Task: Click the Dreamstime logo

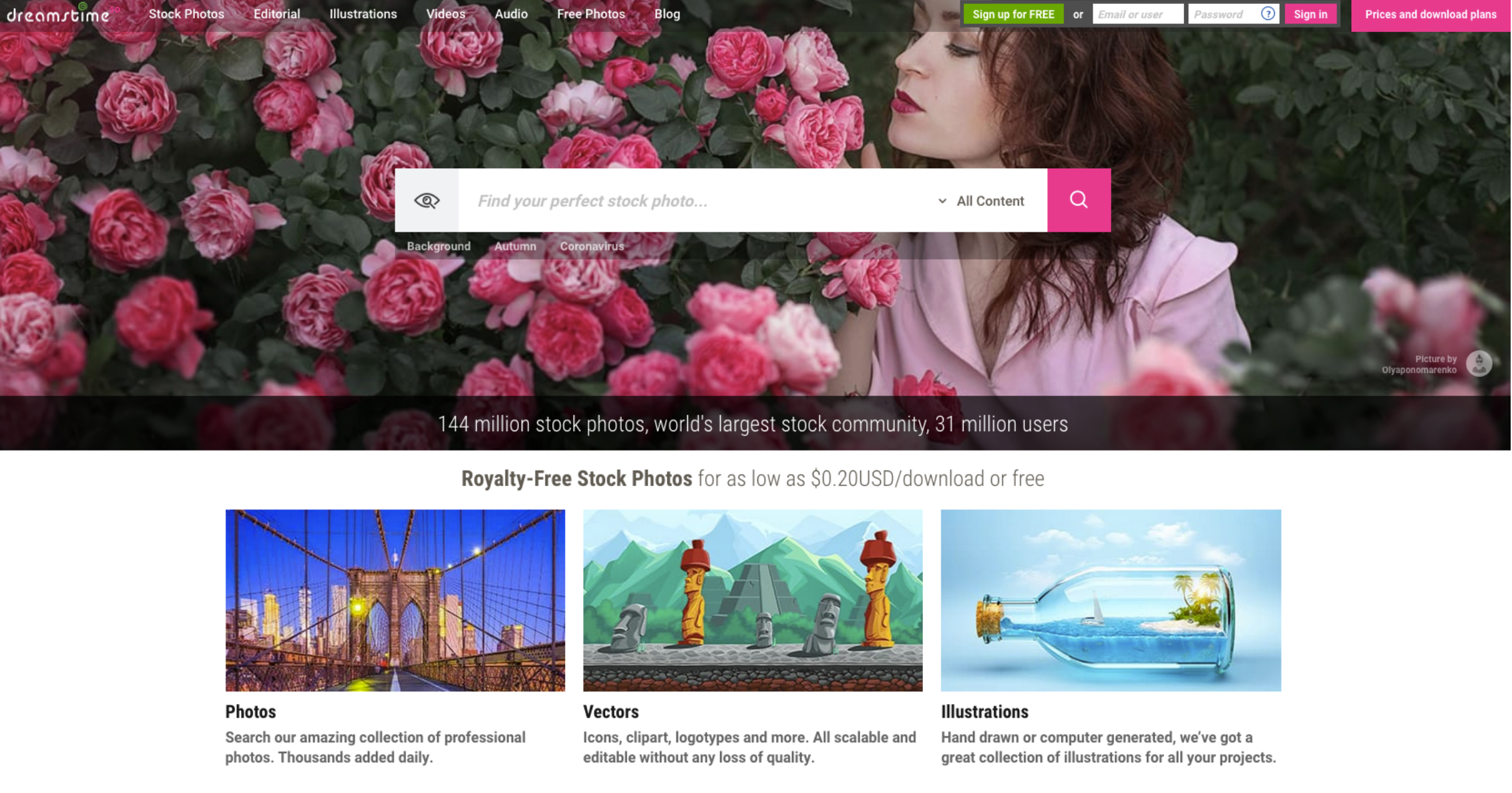Action: pos(58,14)
